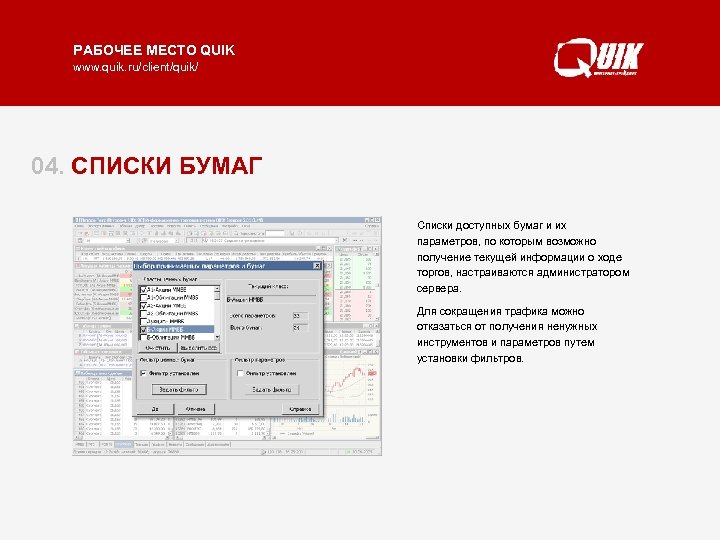
Task: Close the parameters and securities selection dialog
Action: tap(317, 266)
